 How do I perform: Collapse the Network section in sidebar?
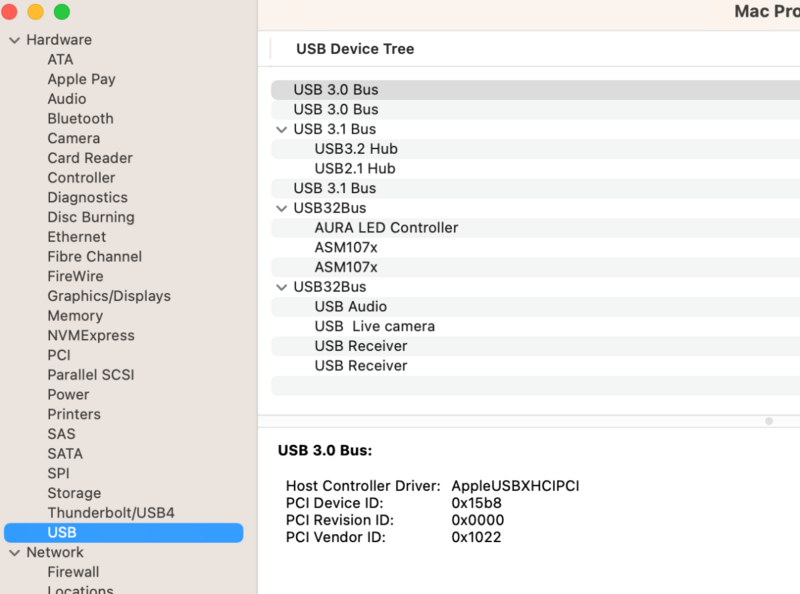[x=14, y=552]
